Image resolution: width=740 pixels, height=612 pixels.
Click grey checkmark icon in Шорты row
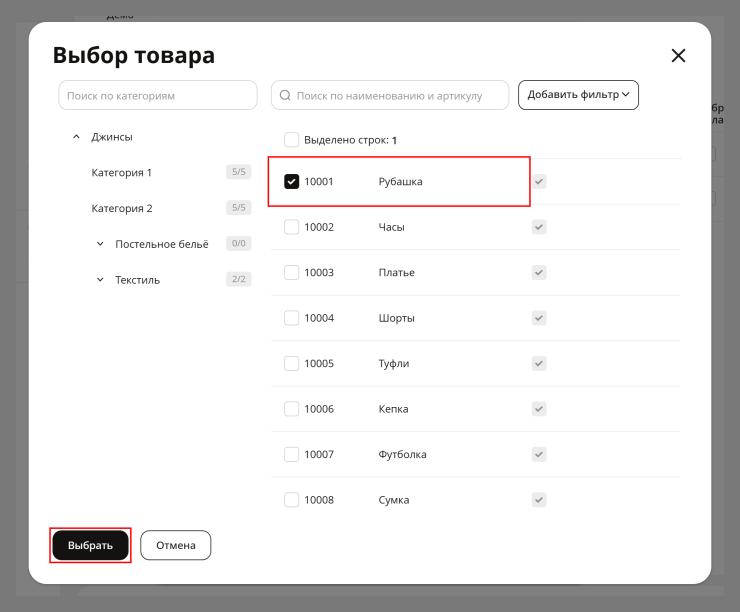click(539, 318)
